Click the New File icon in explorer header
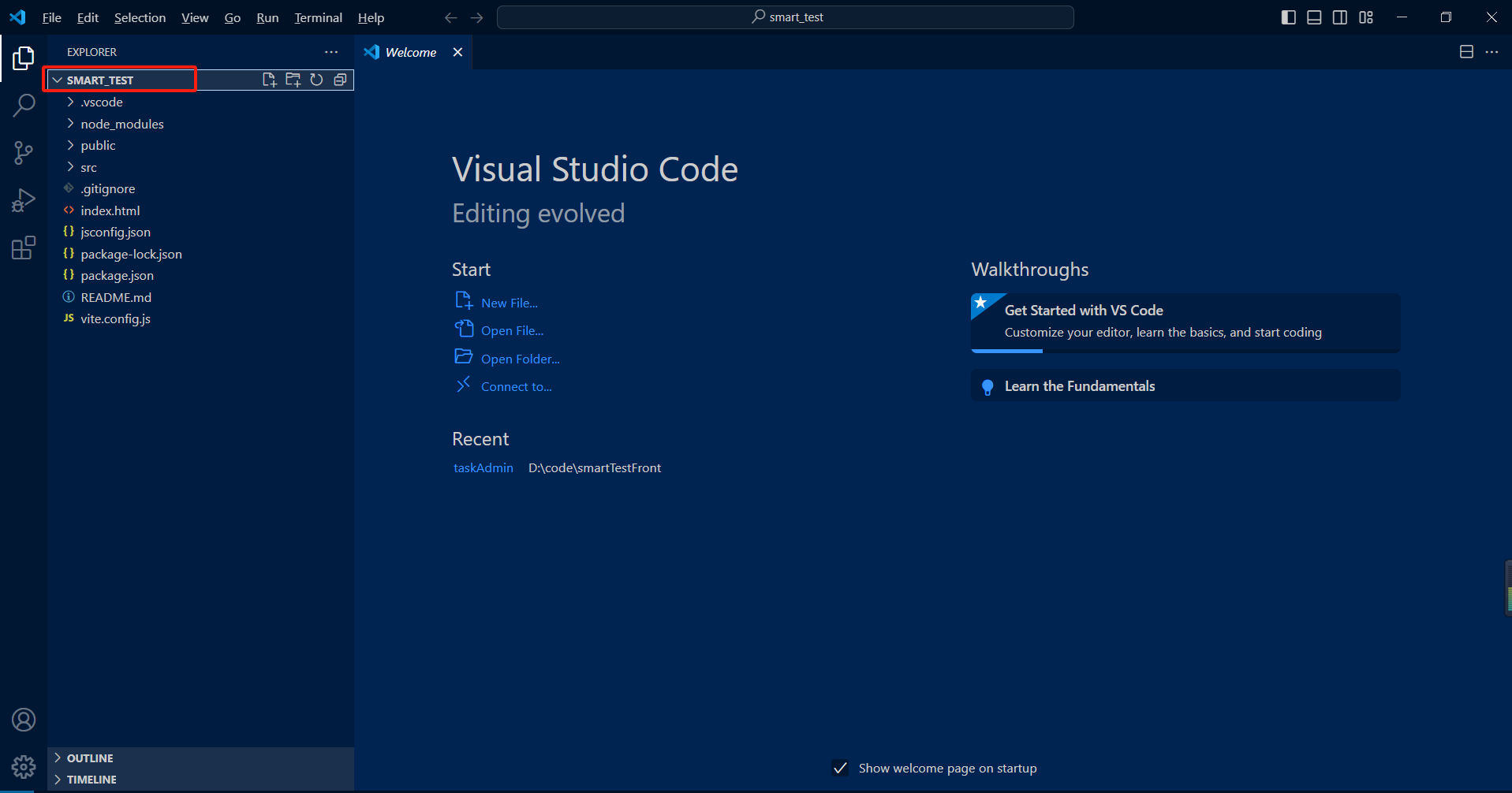This screenshot has height=793, width=1512. coord(269,80)
